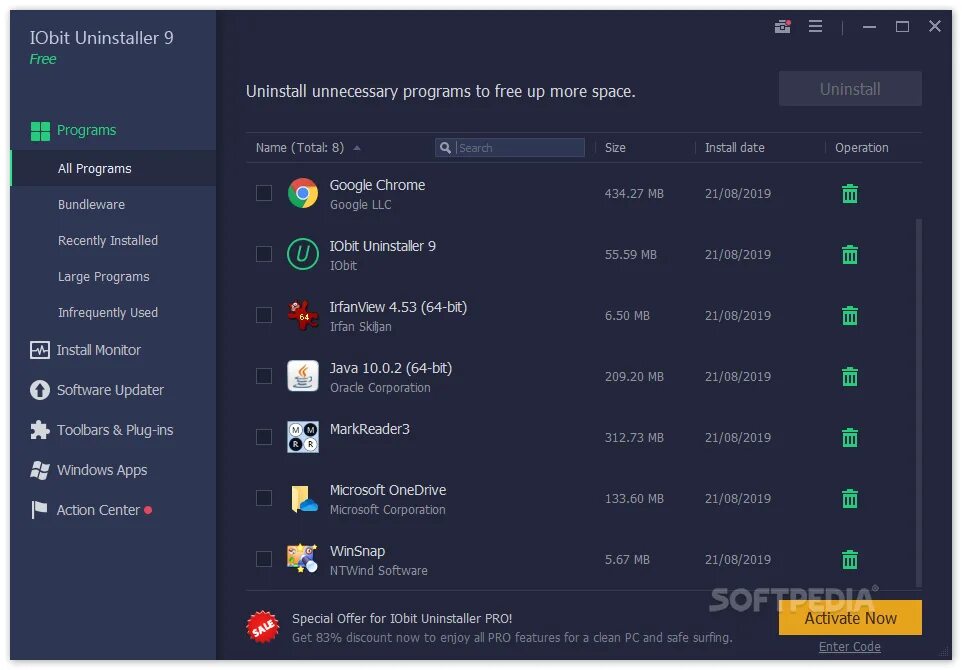Tick the WinSnap checkbox

pos(264,559)
